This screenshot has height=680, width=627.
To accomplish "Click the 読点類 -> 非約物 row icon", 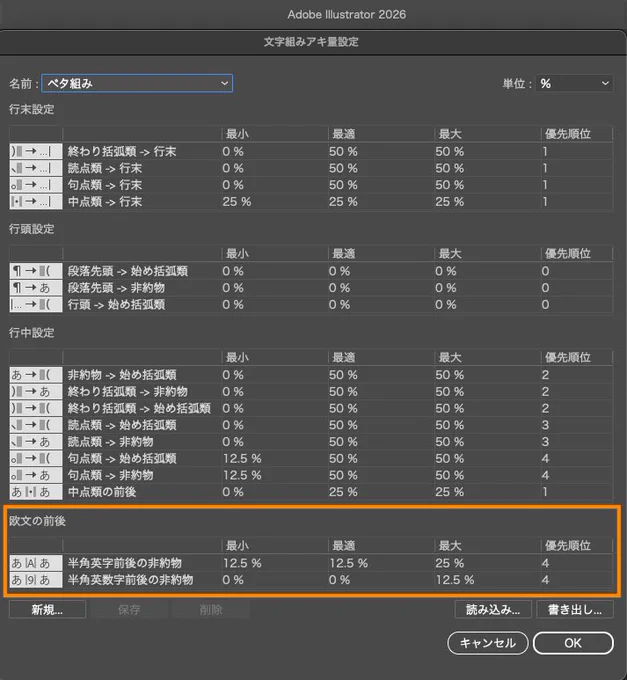I will [x=36, y=442].
